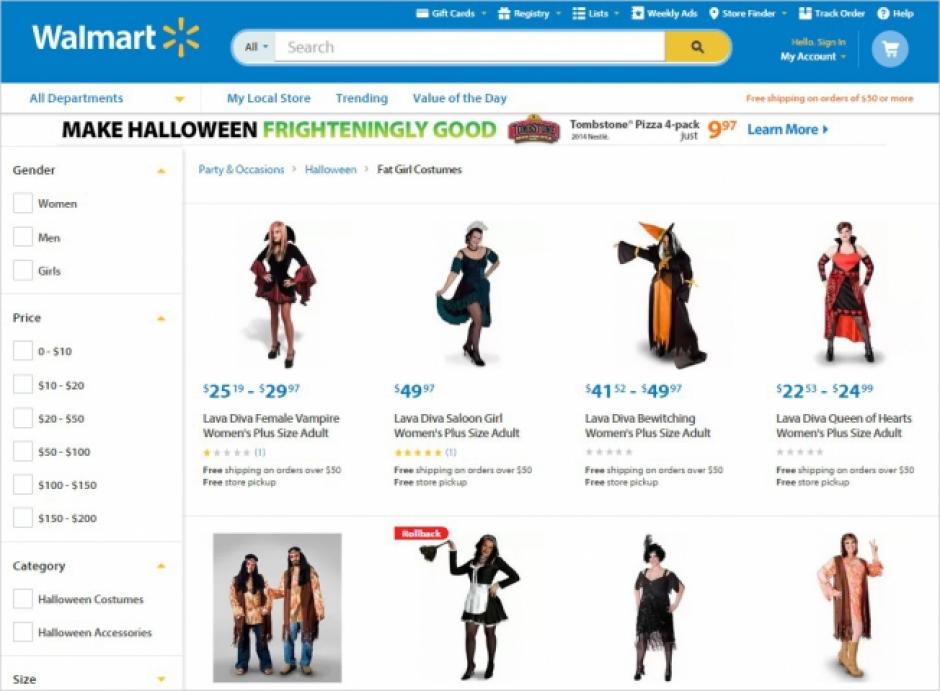Expand the All Departments menu
This screenshot has width=940, height=691.
107,98
